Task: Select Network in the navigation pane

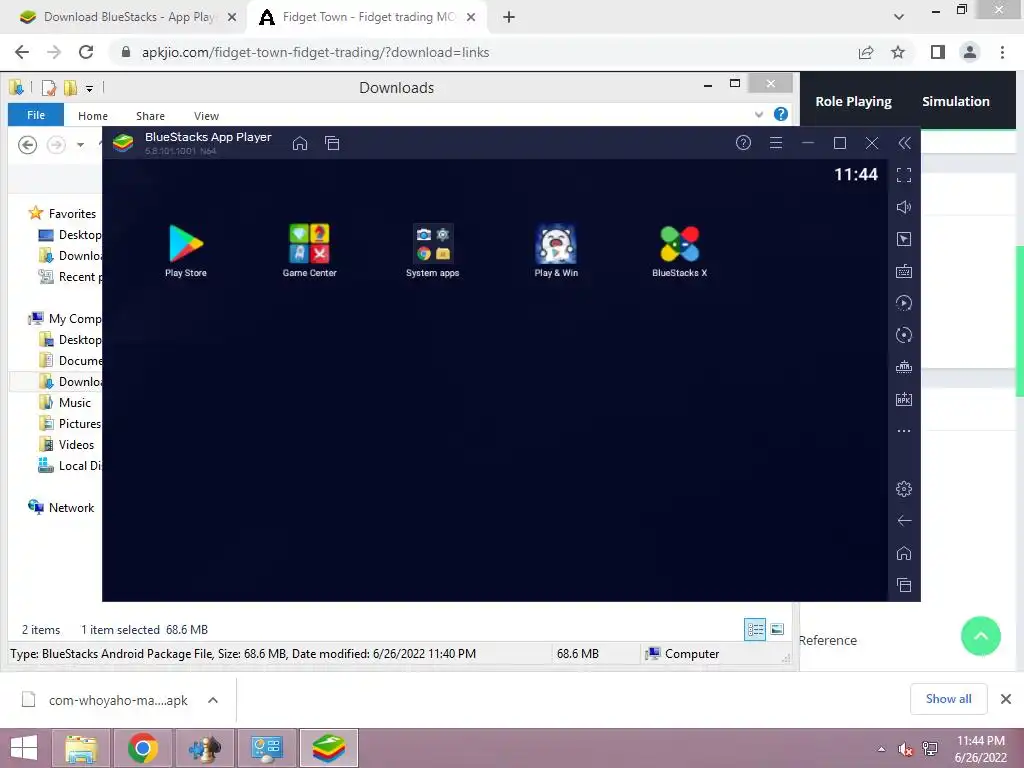Action: coord(61,507)
